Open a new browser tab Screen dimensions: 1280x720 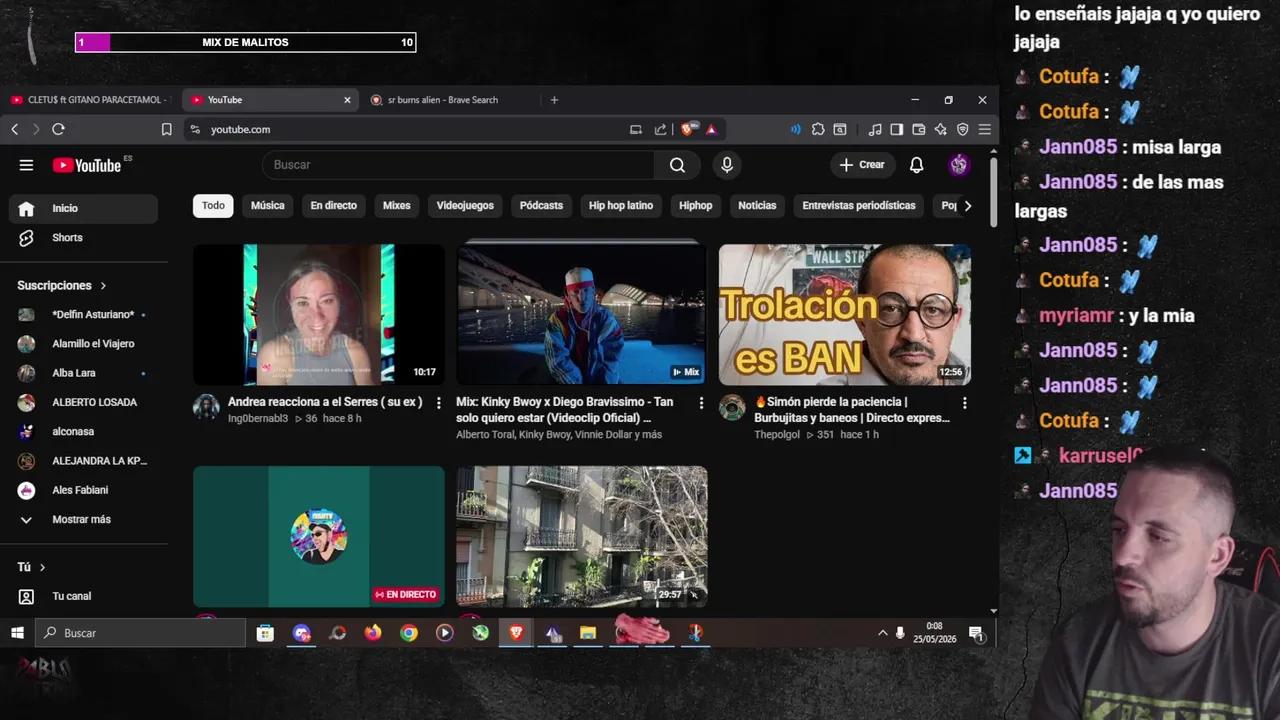click(554, 100)
